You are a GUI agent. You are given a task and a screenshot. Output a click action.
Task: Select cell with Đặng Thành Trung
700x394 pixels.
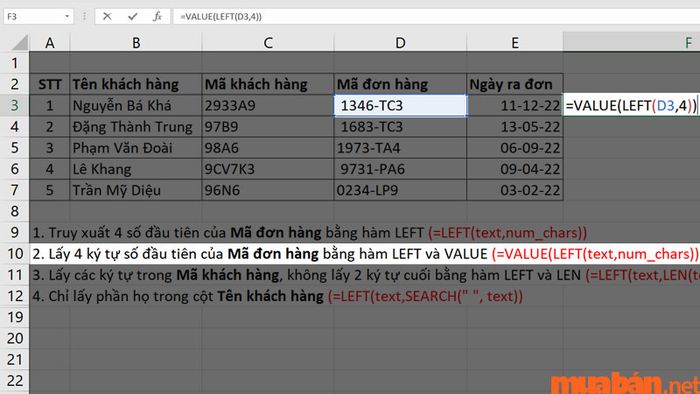click(x=136, y=127)
